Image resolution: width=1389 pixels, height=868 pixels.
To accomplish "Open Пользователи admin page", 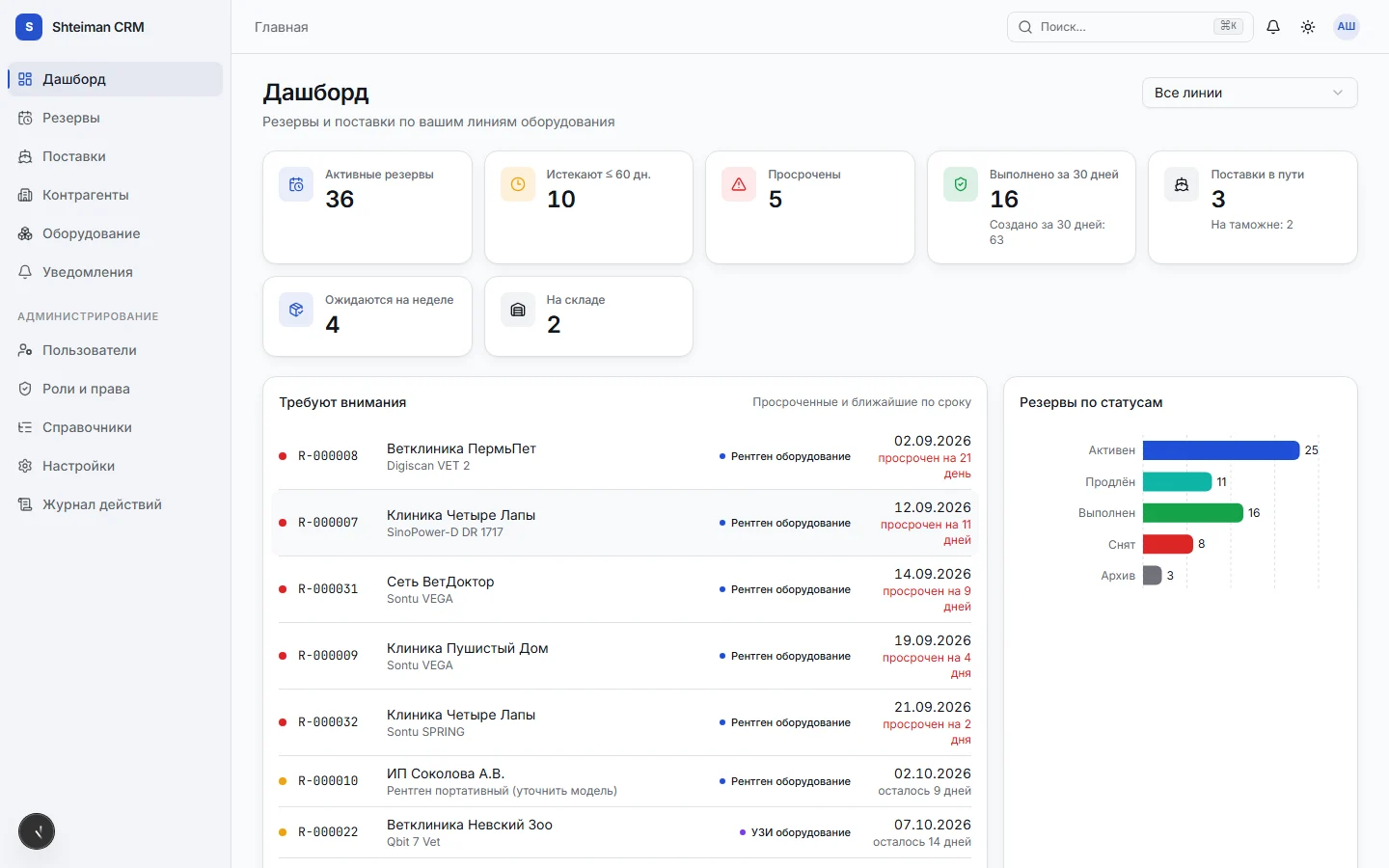I will tap(116, 350).
